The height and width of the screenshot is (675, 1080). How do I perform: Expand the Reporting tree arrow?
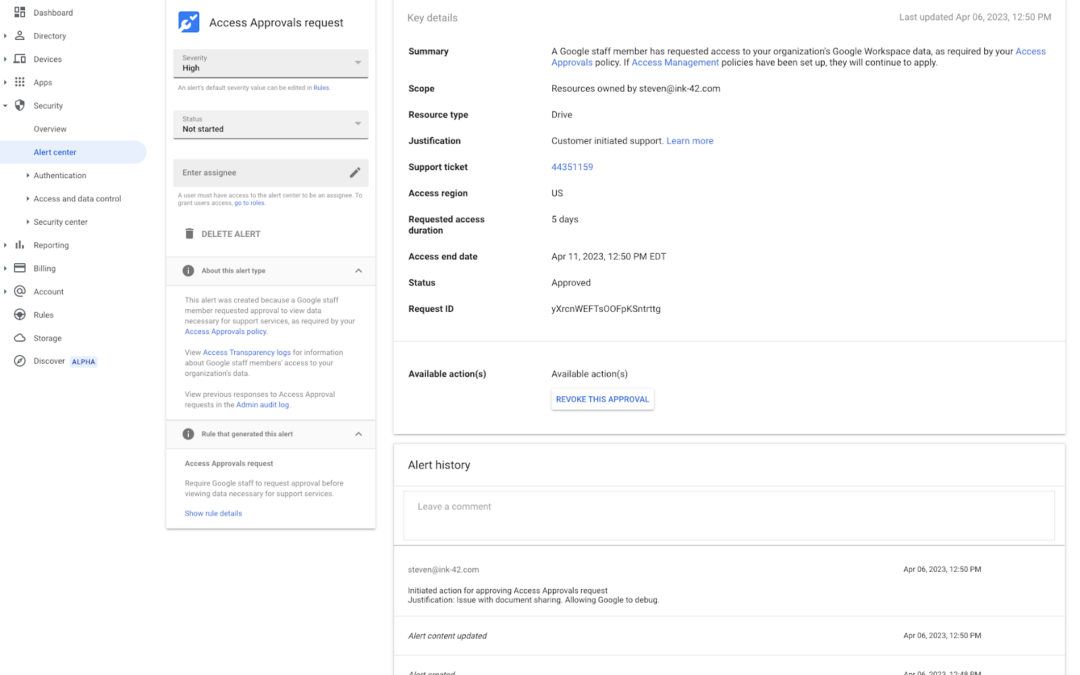5,245
